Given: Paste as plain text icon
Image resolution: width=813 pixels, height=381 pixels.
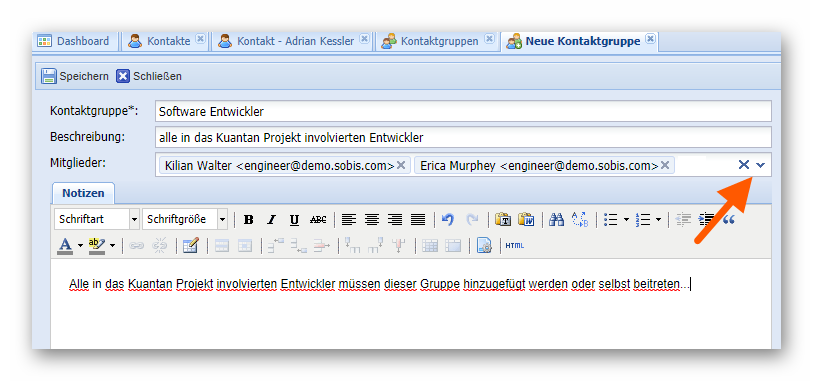Looking at the screenshot, I should pyautogui.click(x=502, y=220).
